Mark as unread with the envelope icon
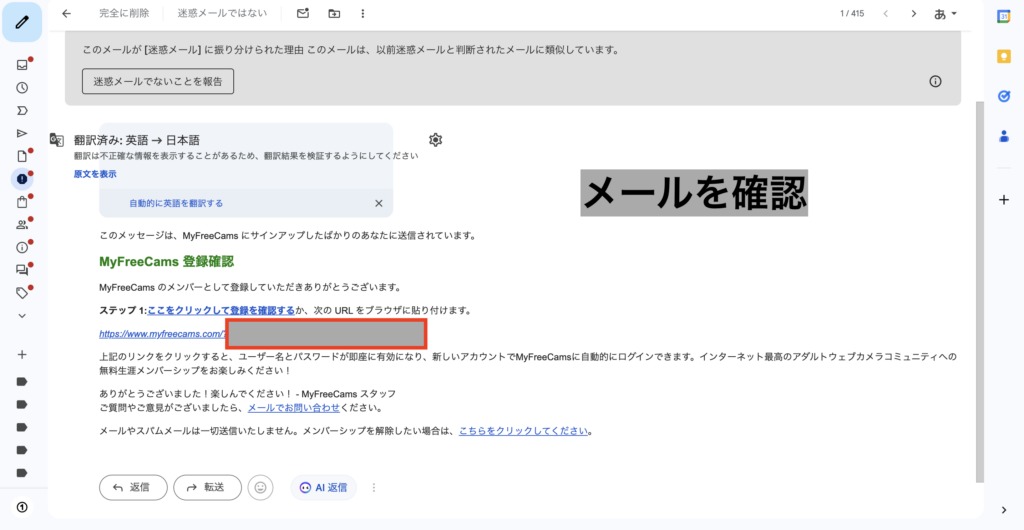The height and width of the screenshot is (530, 1024). 302,14
